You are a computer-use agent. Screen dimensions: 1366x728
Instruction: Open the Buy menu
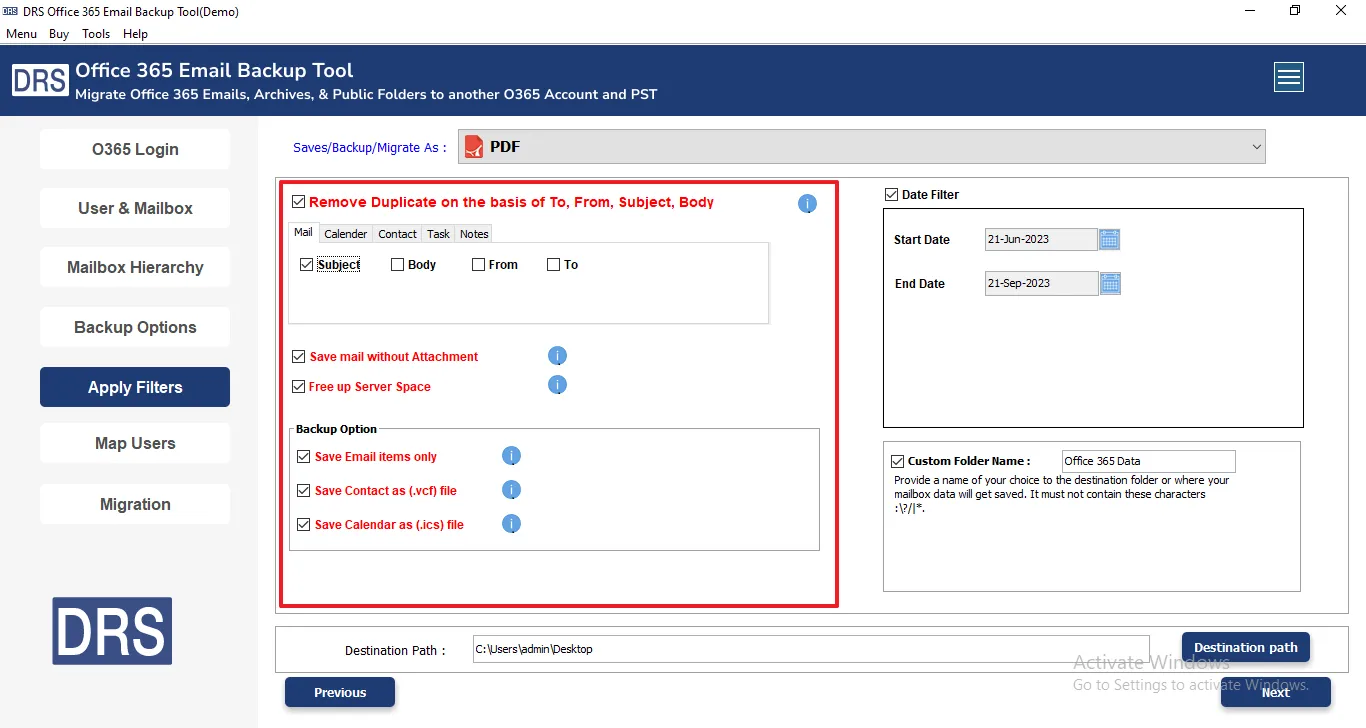click(x=59, y=33)
